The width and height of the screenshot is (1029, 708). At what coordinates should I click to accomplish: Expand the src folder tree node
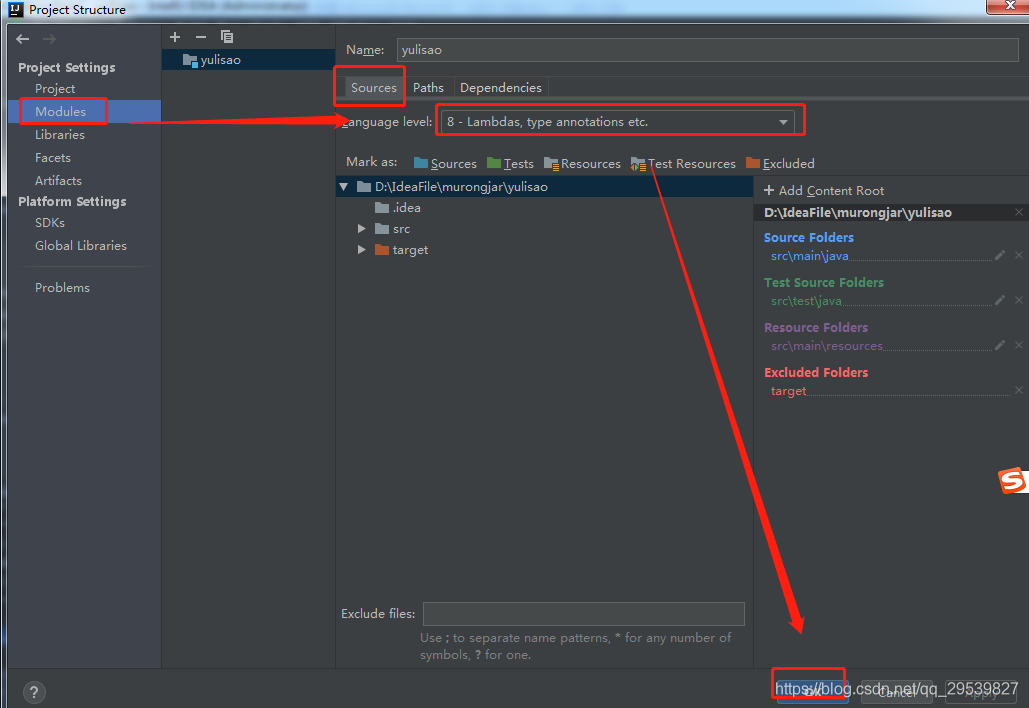click(x=362, y=229)
